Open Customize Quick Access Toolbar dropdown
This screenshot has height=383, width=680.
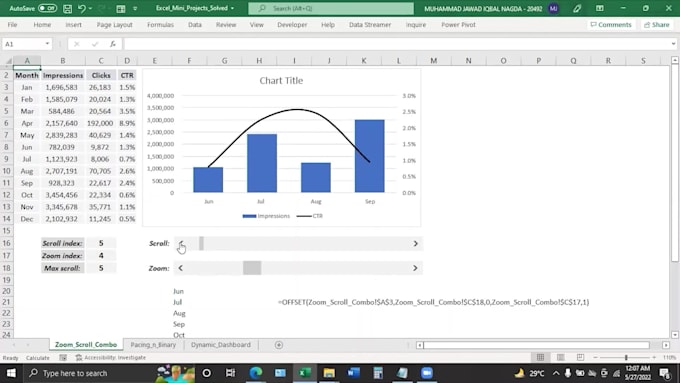point(135,8)
